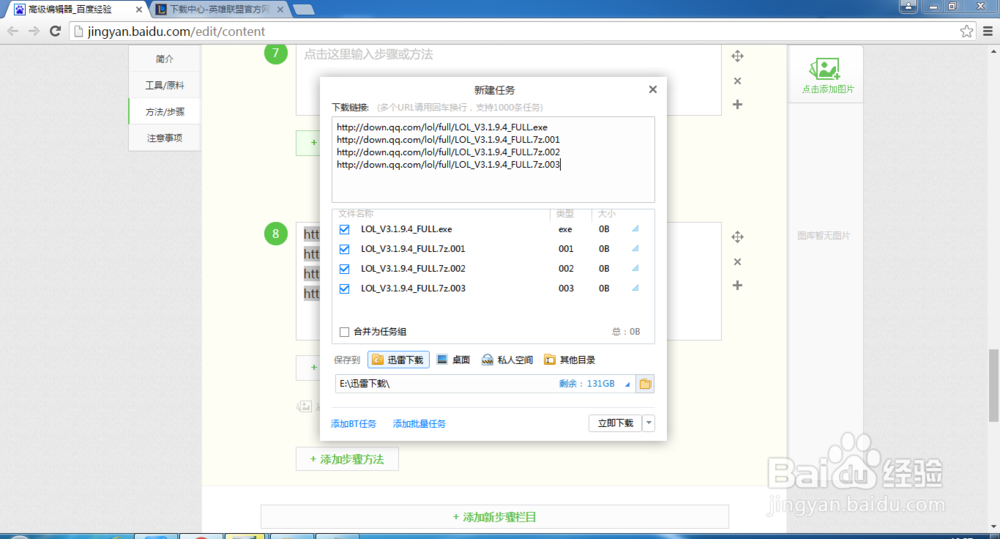Select 迅雷下载 save location
The width and height of the screenshot is (1000, 539).
[399, 360]
